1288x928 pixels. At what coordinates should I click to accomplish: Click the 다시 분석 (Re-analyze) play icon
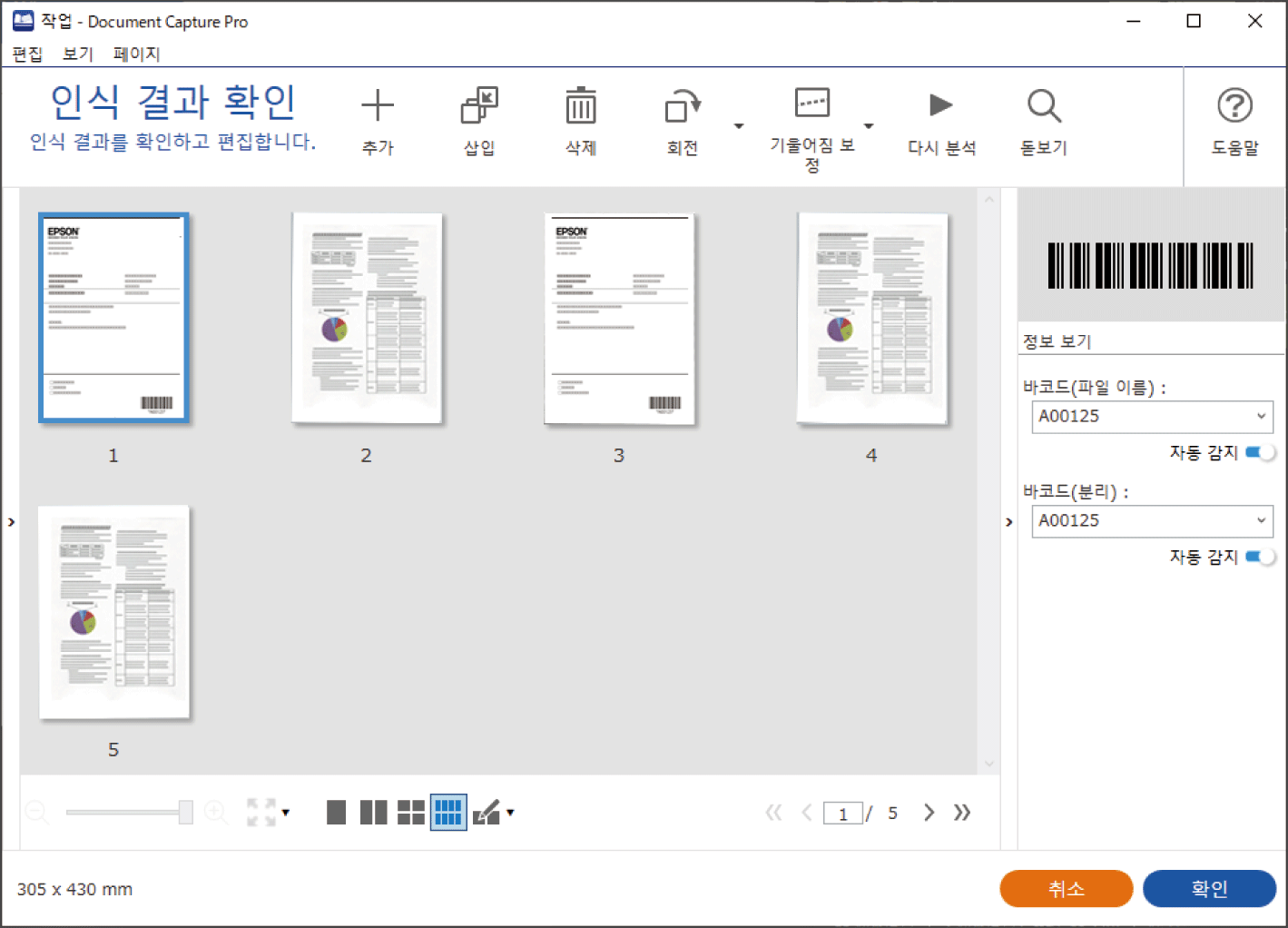click(941, 105)
